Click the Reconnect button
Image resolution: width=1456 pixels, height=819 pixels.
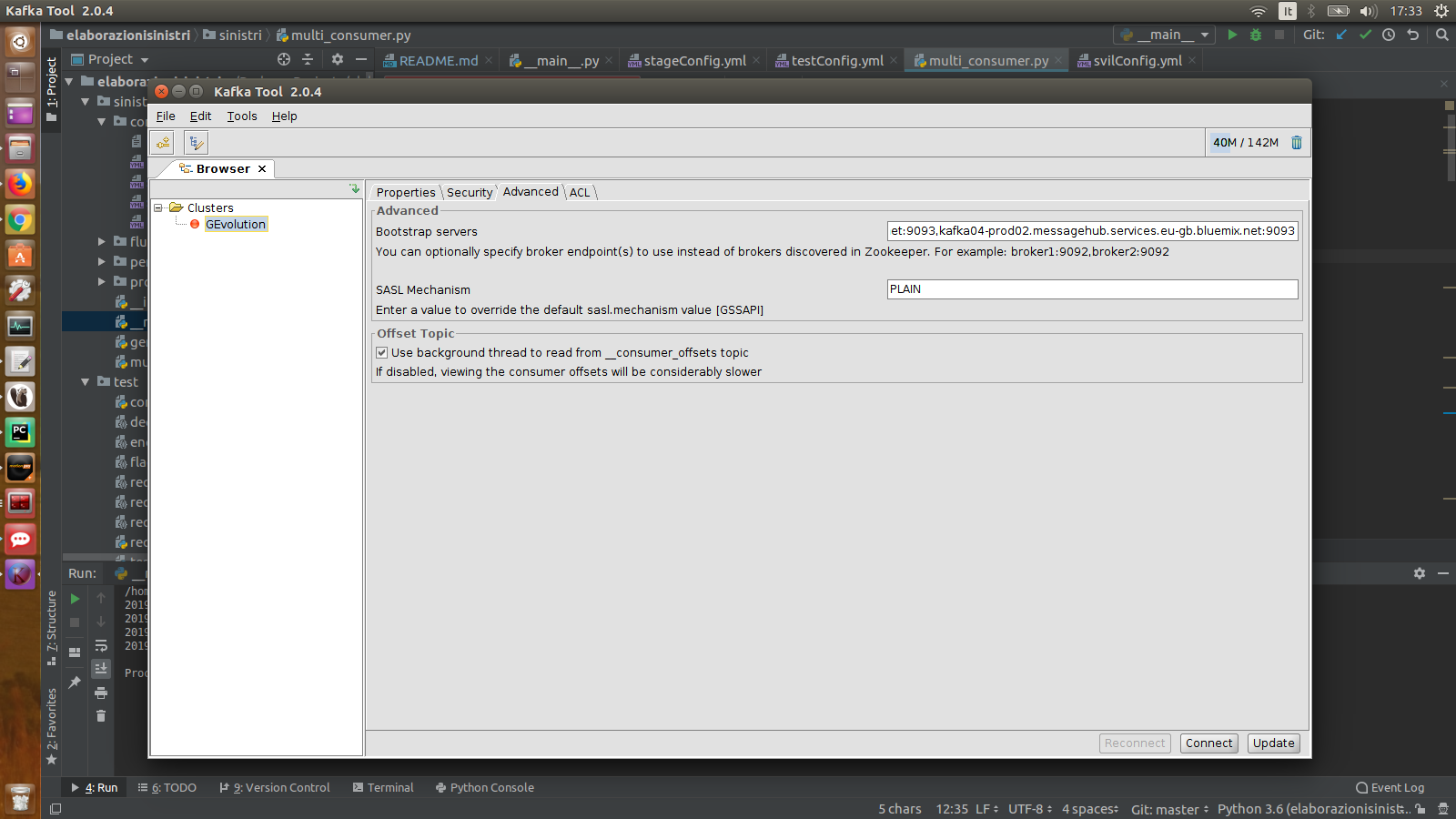point(1135,743)
